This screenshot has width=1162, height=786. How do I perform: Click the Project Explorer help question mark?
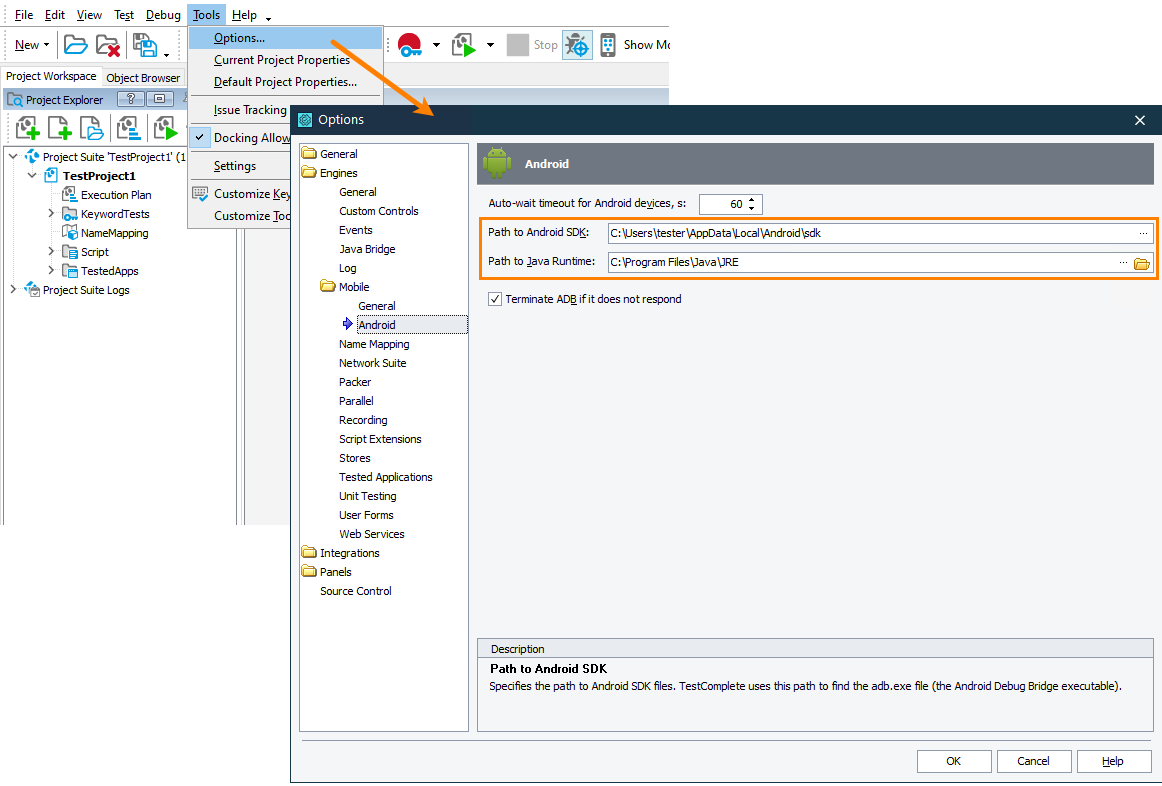(x=133, y=98)
